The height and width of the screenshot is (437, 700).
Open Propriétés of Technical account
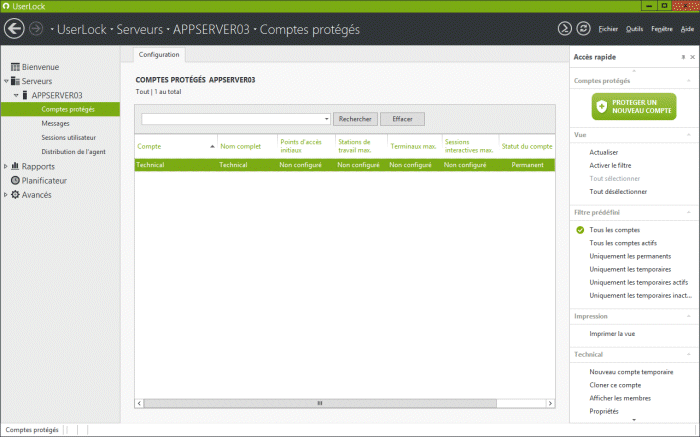coord(604,411)
